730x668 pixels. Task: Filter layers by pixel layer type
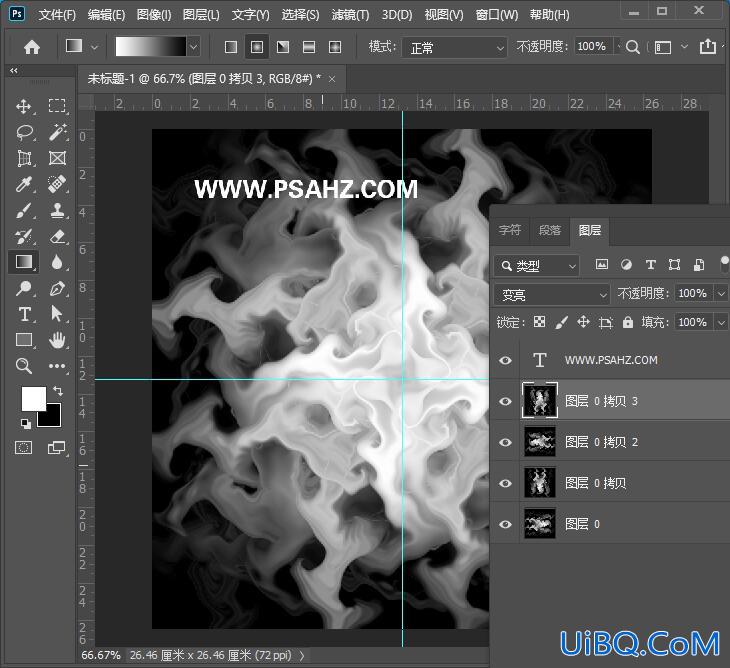pos(602,265)
